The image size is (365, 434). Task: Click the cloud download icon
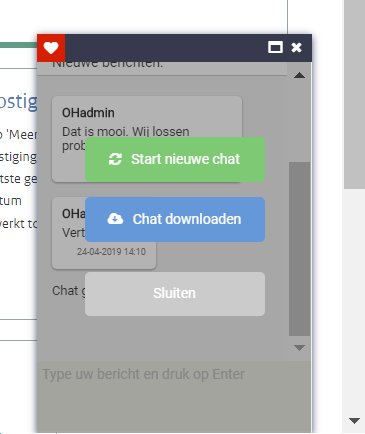[x=115, y=219]
